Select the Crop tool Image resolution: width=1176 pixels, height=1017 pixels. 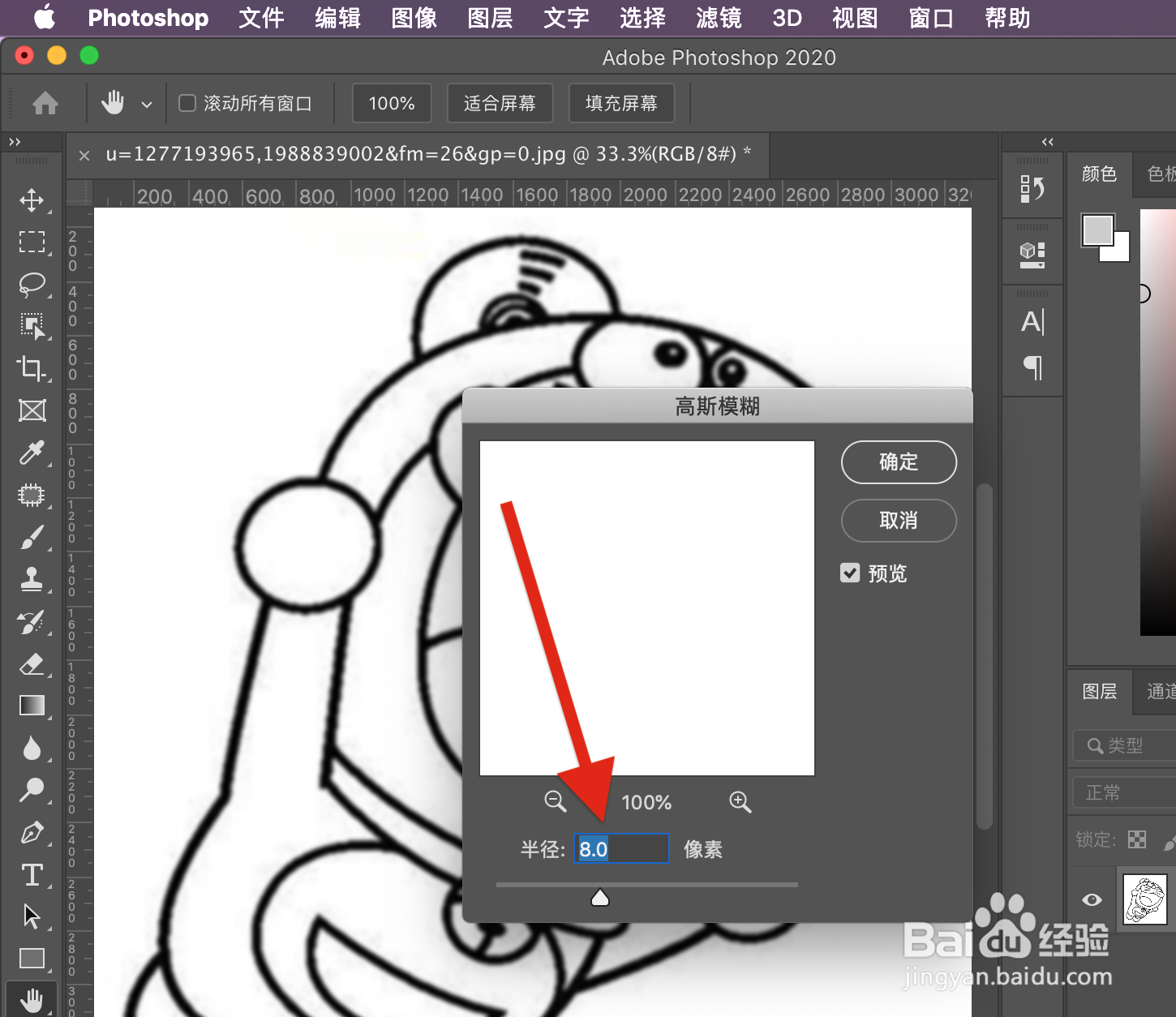(x=32, y=368)
